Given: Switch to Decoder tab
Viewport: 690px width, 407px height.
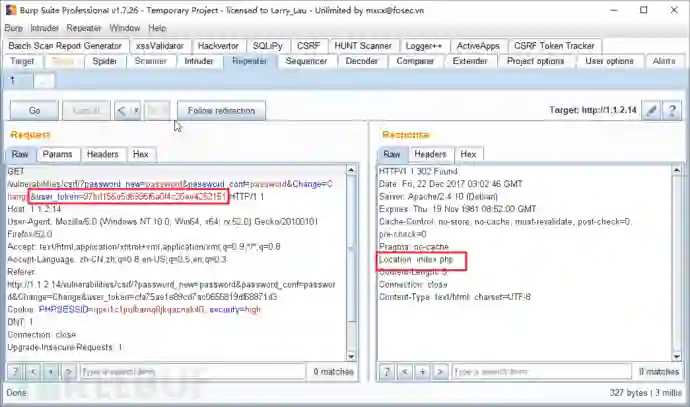Looking at the screenshot, I should [x=362, y=61].
